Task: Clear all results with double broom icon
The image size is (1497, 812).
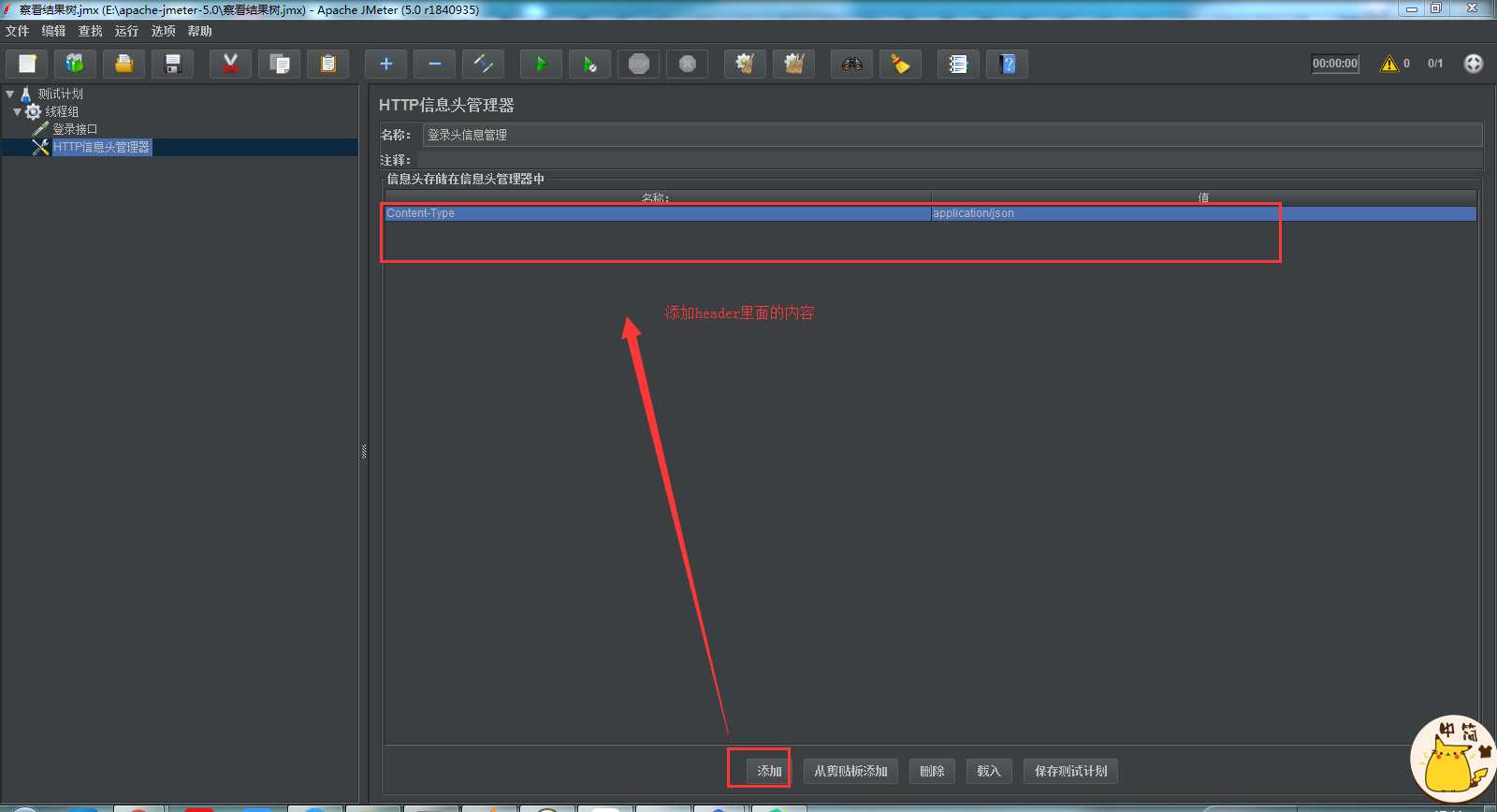Action: pyautogui.click(x=793, y=64)
